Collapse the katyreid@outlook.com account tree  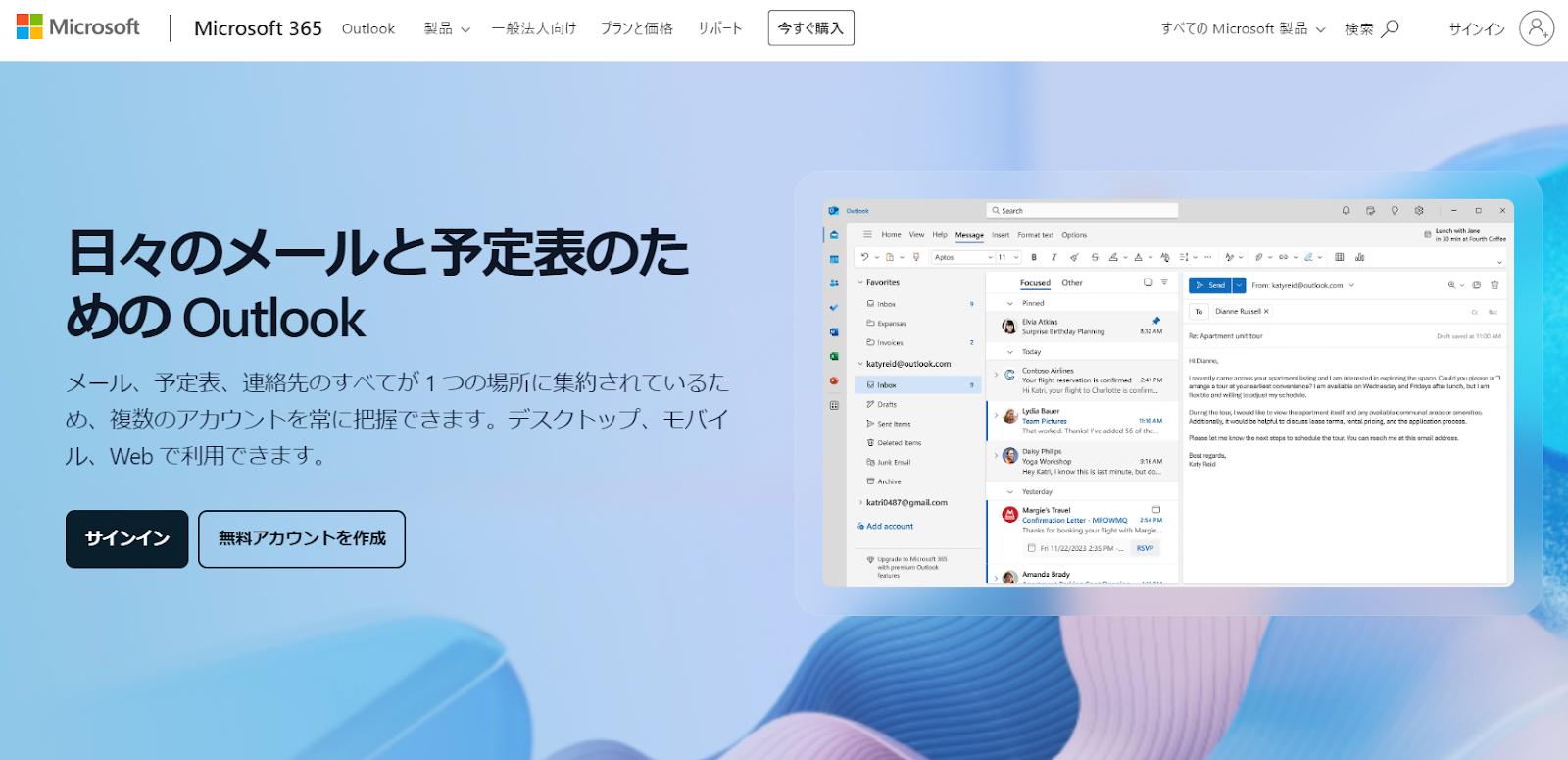(x=860, y=364)
